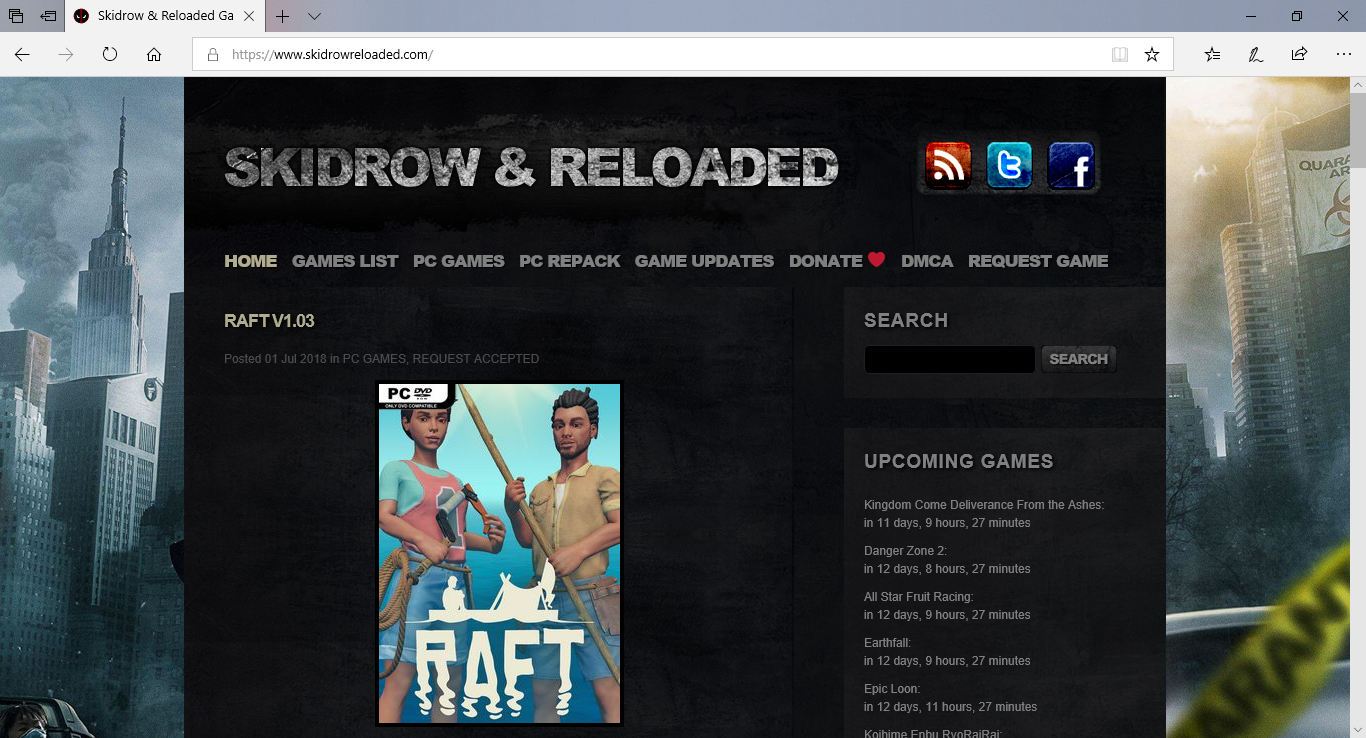Go back to previous page

click(22, 54)
